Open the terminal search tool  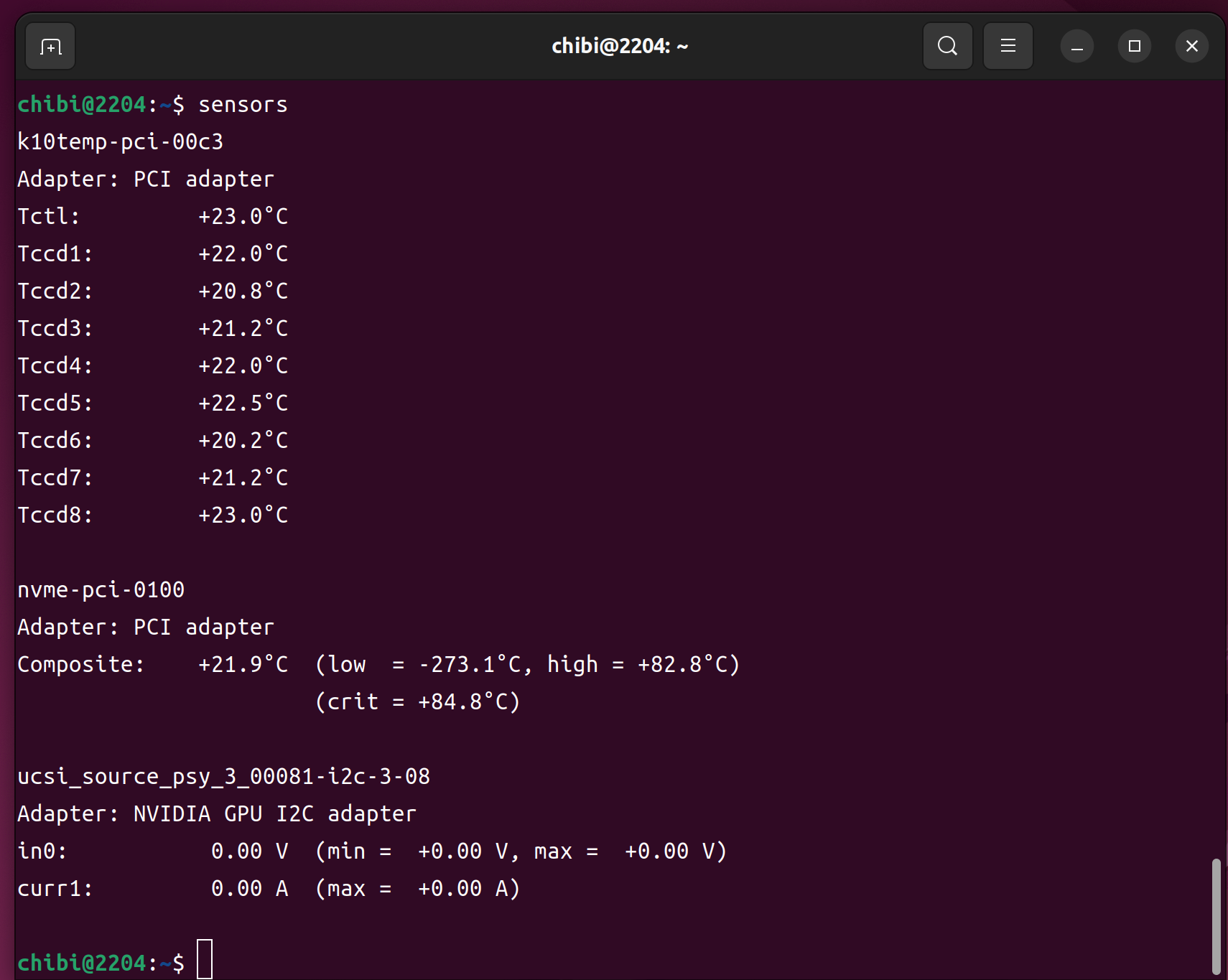[x=947, y=47]
